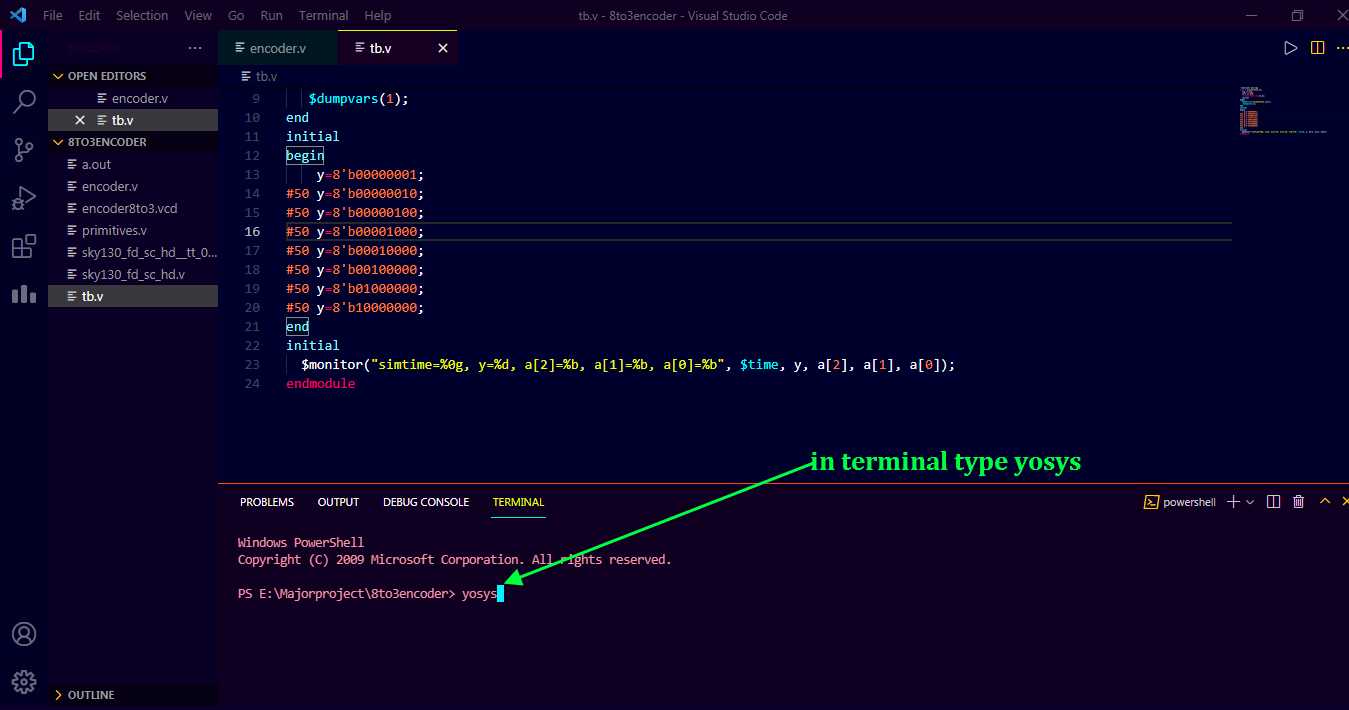Select tb.v in Open Editors list

click(x=133, y=120)
